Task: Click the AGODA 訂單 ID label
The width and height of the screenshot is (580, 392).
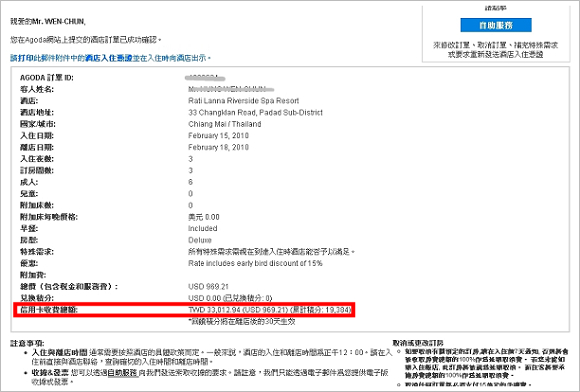Action: pyautogui.click(x=47, y=78)
